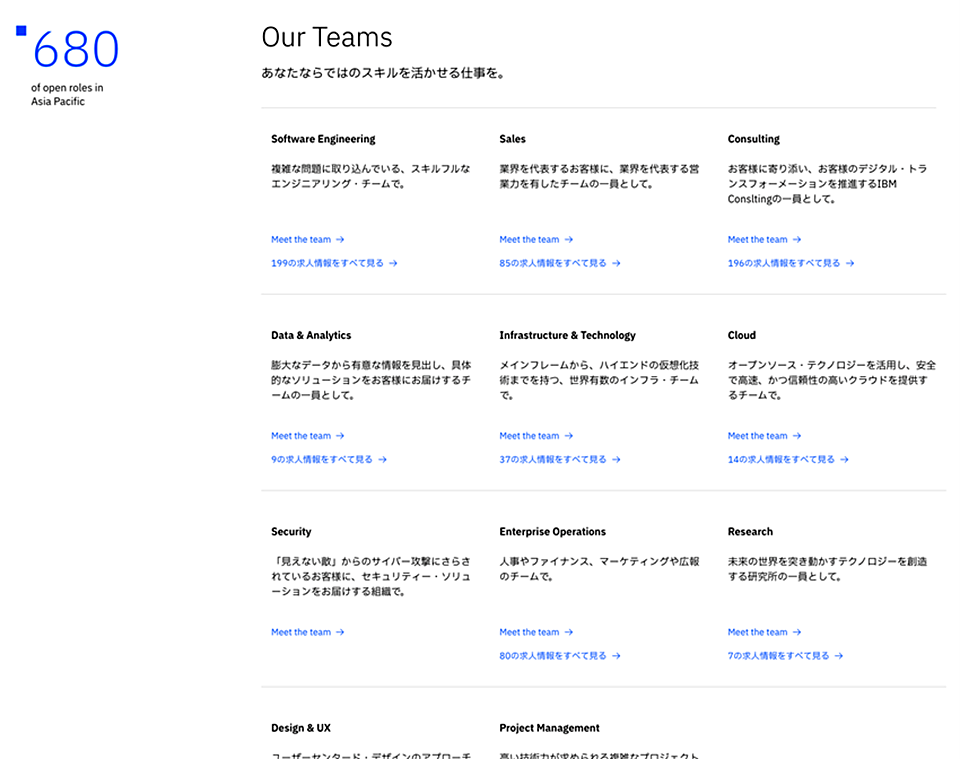Image resolution: width=960 pixels, height=759 pixels.
Task: View all 37 Infrastructure & Technology job listings
Action: (553, 460)
